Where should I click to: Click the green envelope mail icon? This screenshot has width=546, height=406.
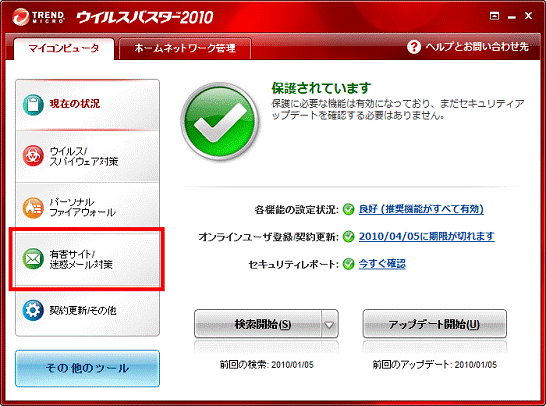click(x=33, y=258)
